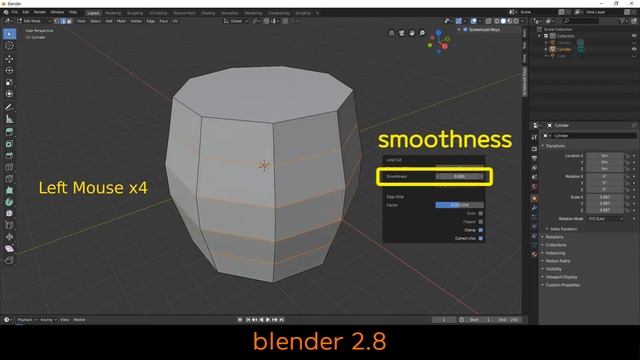Select the Shrink/Fatten tool
Viewport: 640px width, 360px height.
point(9,237)
